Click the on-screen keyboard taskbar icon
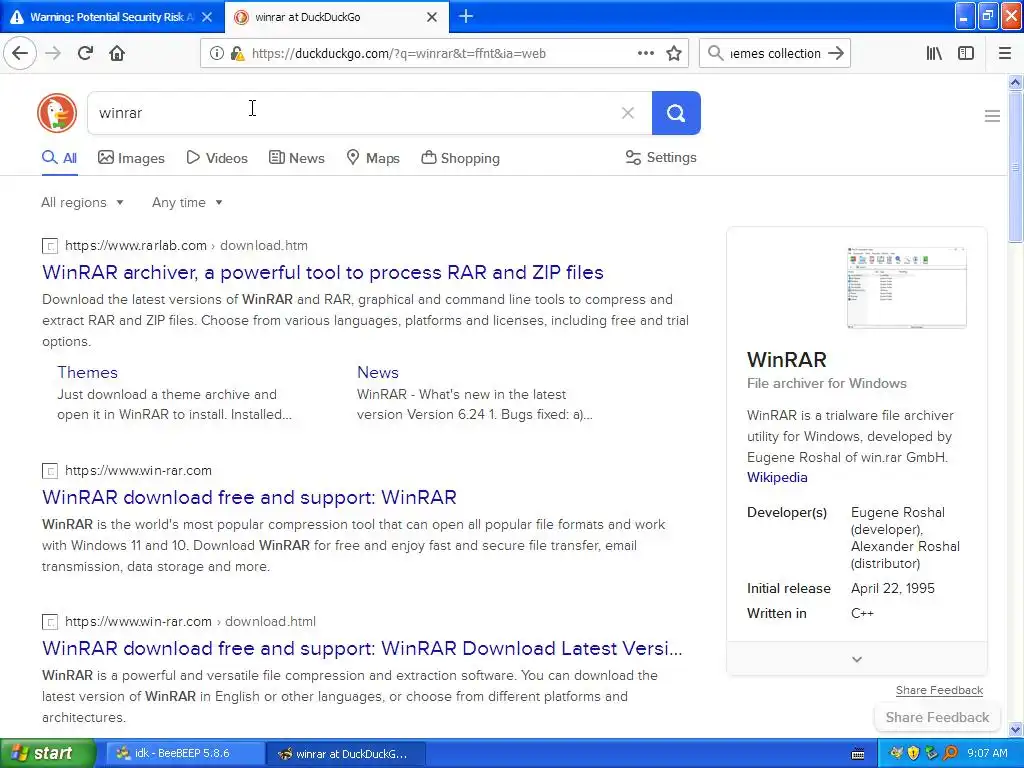The width and height of the screenshot is (1024, 768). [858, 754]
